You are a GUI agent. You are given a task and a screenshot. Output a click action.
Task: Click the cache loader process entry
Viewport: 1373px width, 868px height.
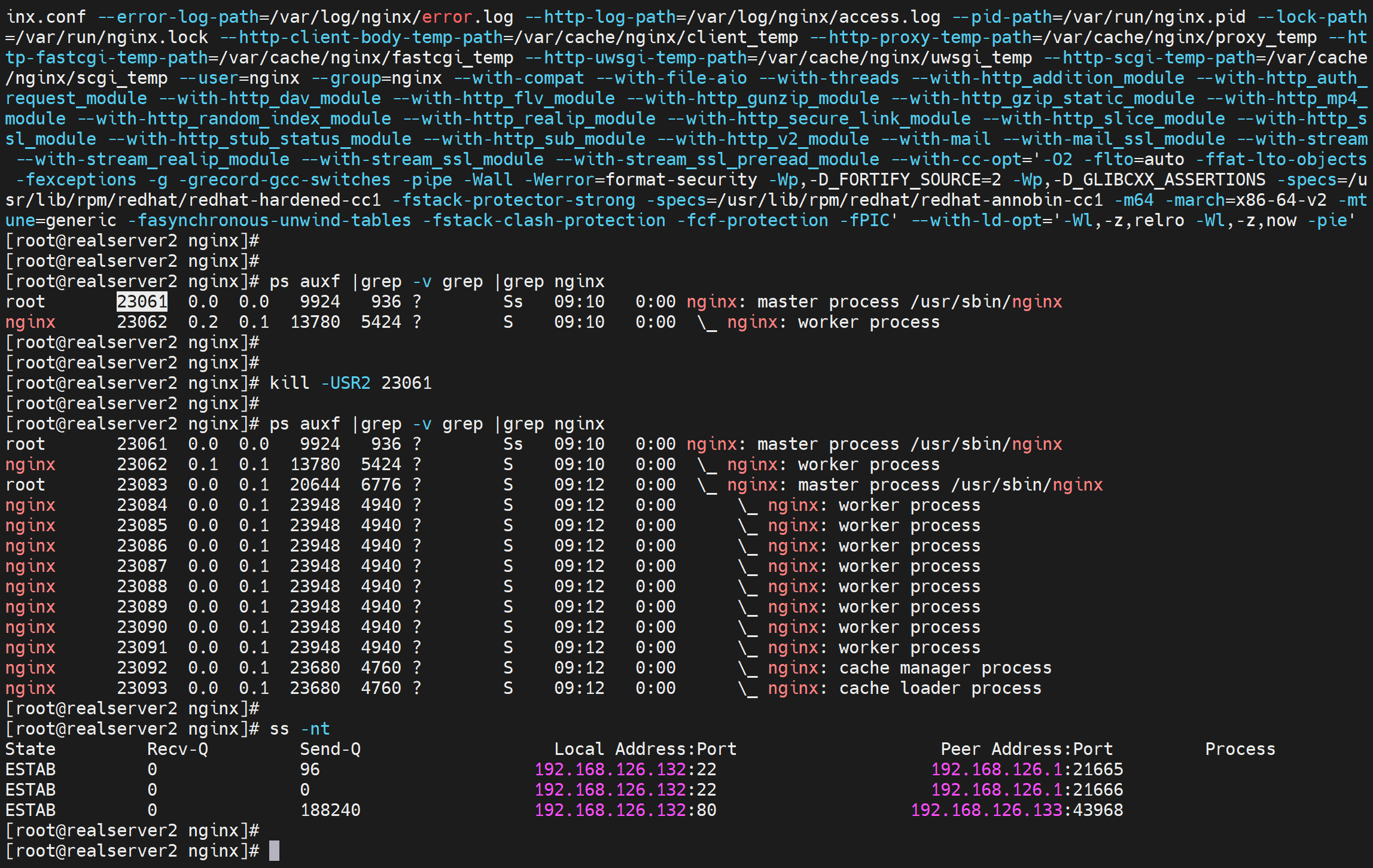pyautogui.click(x=940, y=688)
